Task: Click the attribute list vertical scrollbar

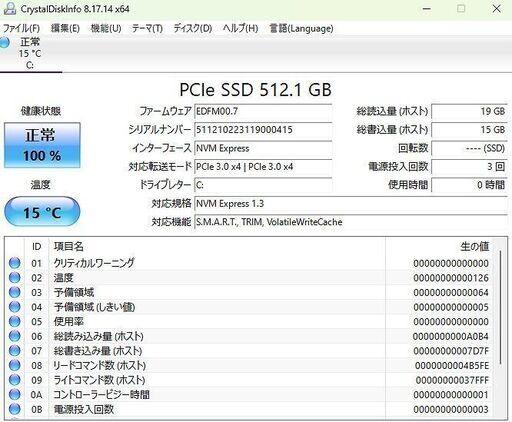Action: [500, 307]
